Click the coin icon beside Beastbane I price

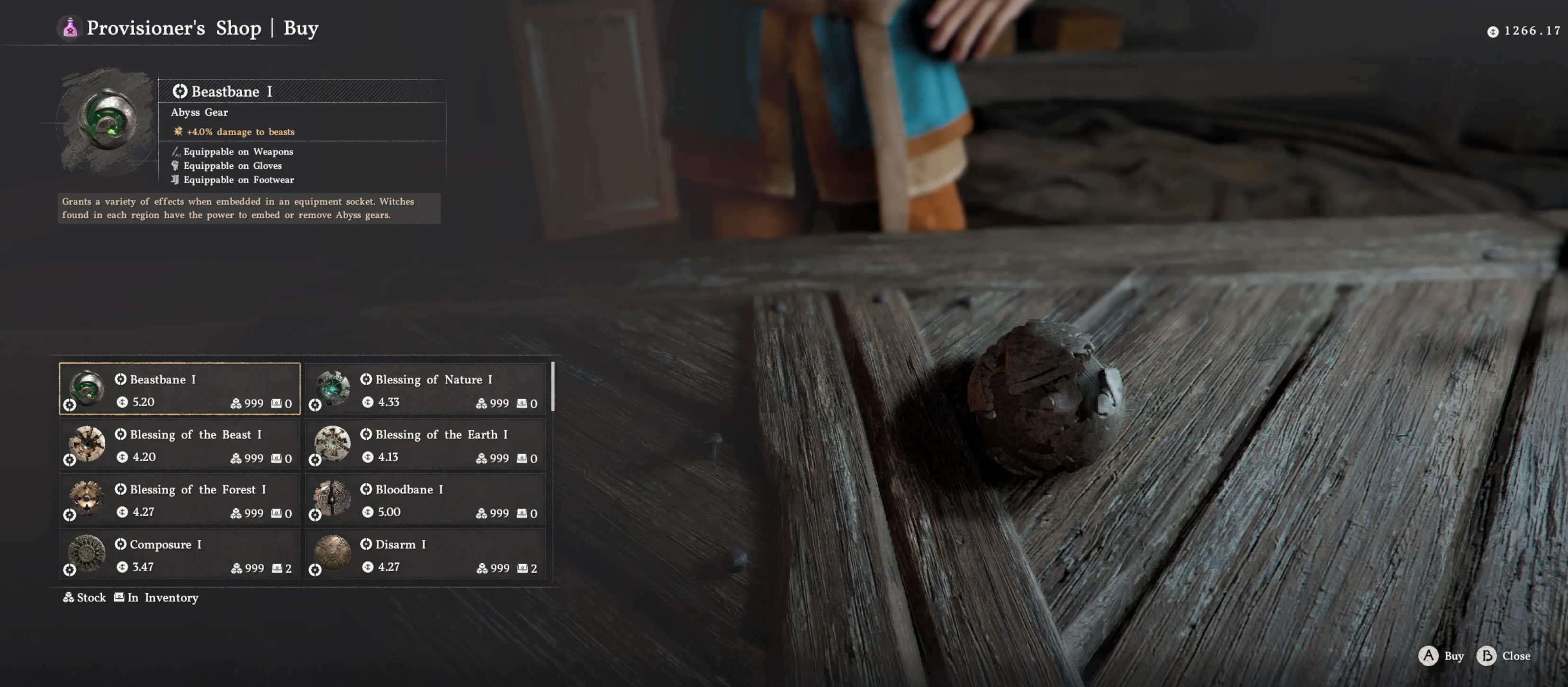pos(122,402)
